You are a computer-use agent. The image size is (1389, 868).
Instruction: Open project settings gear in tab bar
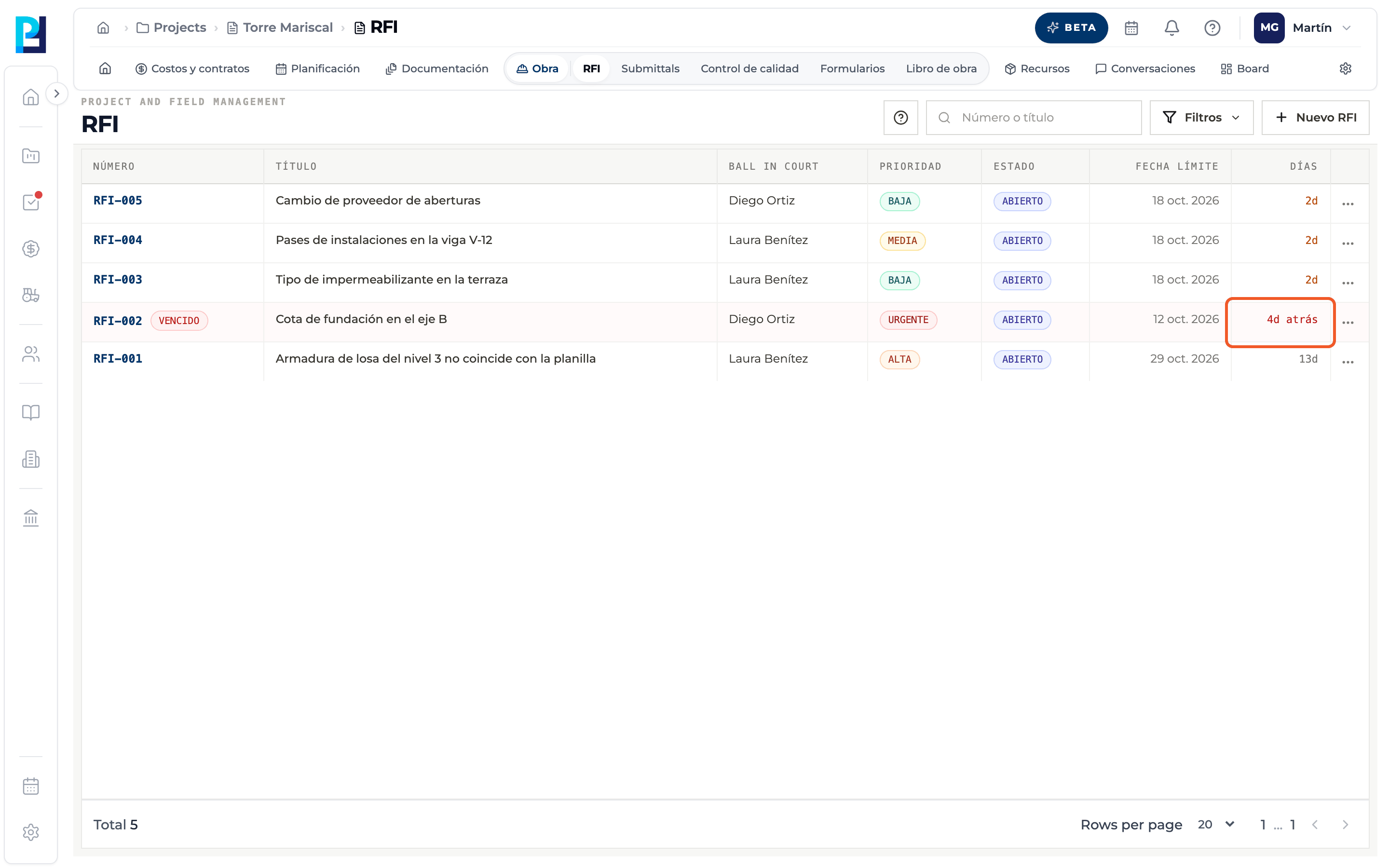1346,68
